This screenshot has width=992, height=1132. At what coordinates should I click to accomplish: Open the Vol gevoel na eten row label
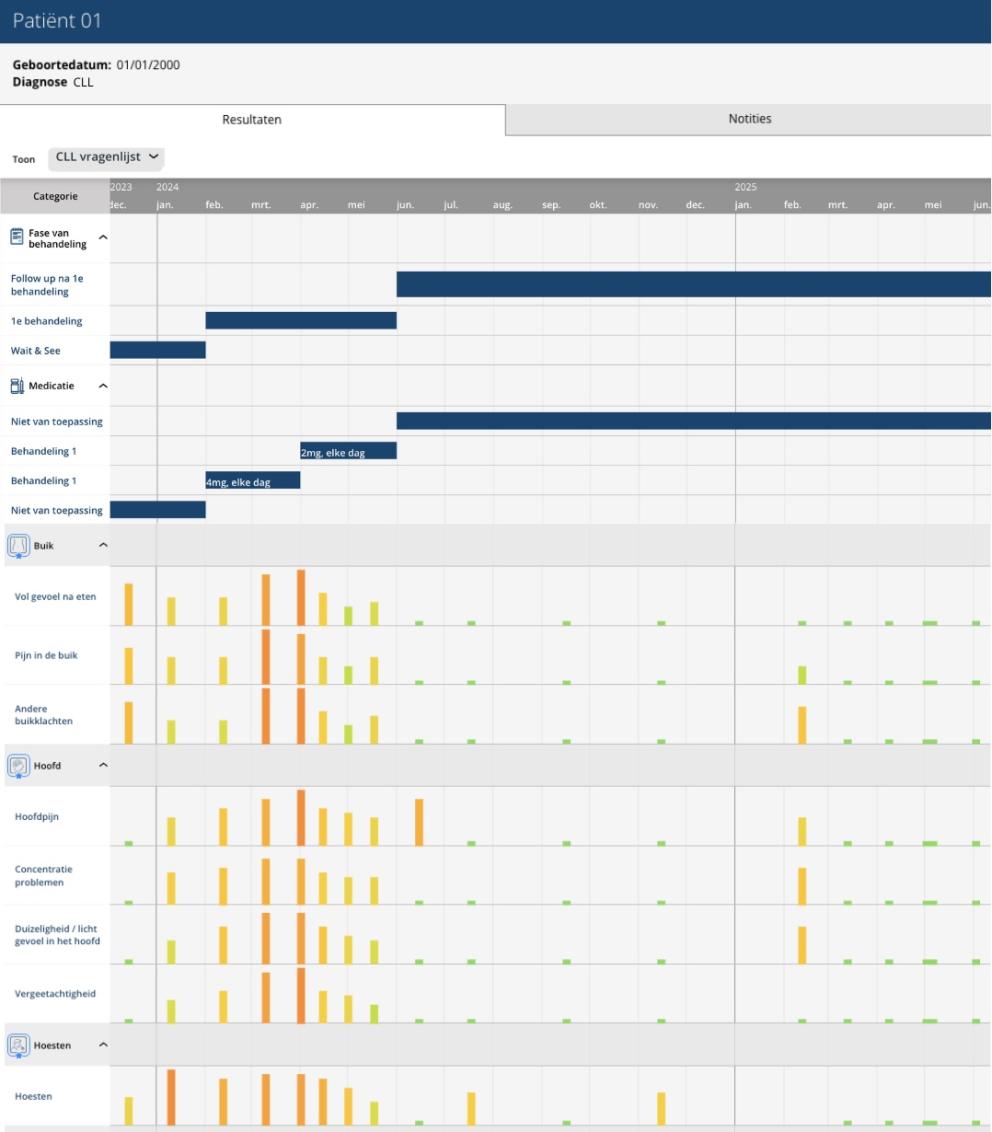(55, 597)
